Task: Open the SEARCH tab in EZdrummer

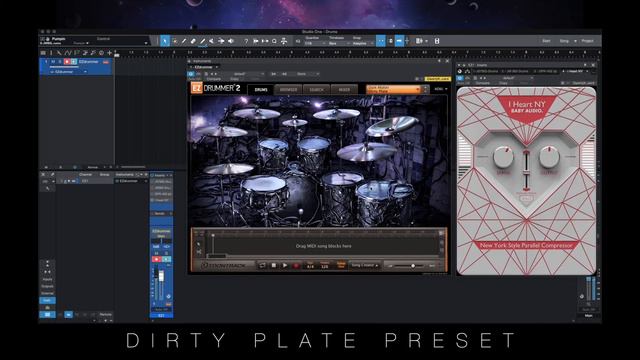Action: [x=316, y=89]
